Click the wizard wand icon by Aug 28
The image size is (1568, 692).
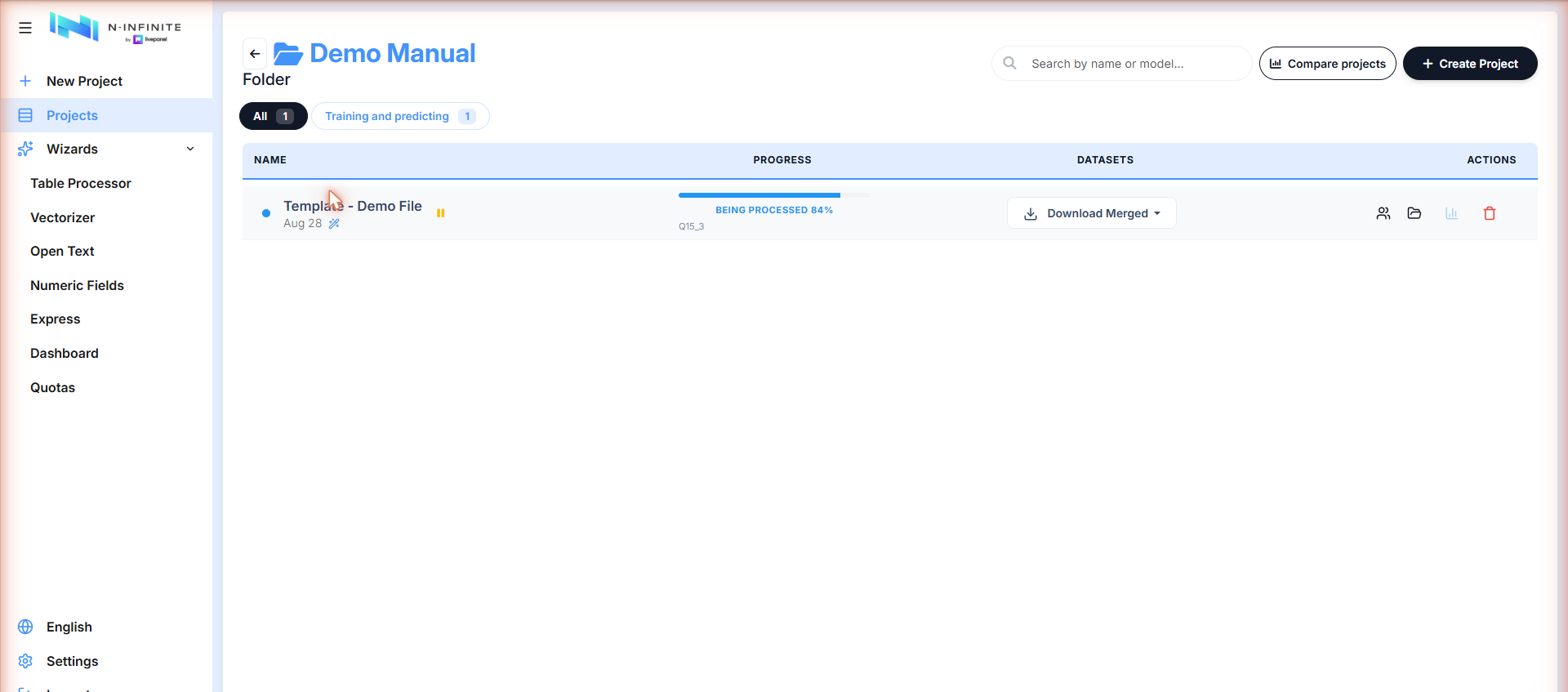point(334,223)
